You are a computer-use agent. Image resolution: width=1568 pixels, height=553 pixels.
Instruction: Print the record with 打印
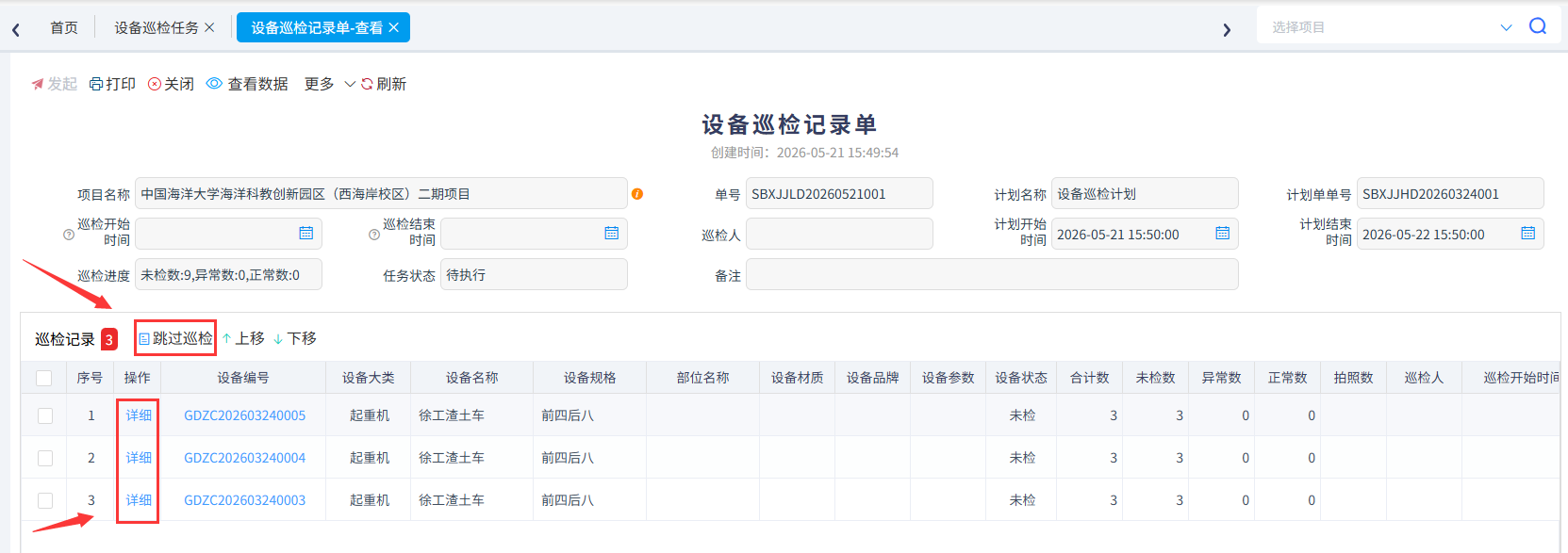(x=112, y=84)
